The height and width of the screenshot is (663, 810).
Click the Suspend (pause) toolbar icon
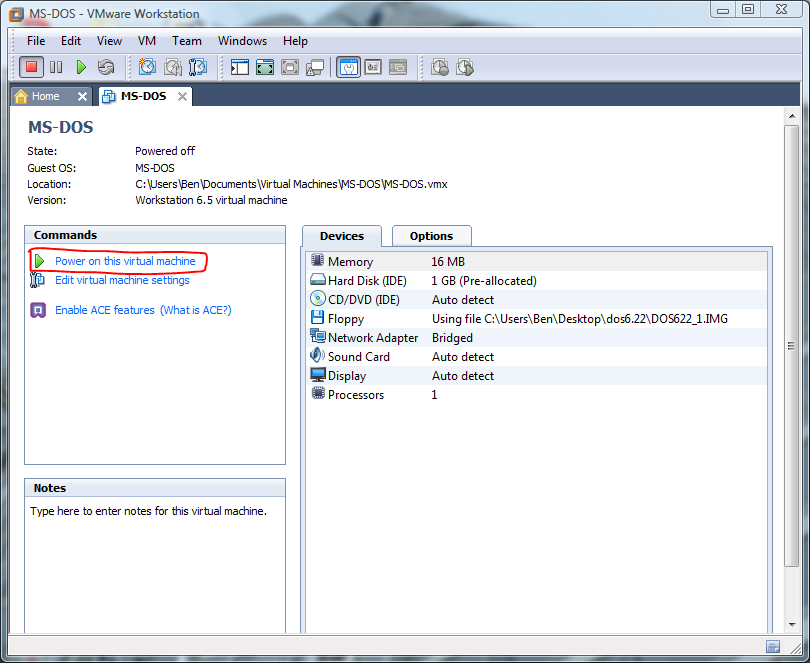pyautogui.click(x=56, y=67)
